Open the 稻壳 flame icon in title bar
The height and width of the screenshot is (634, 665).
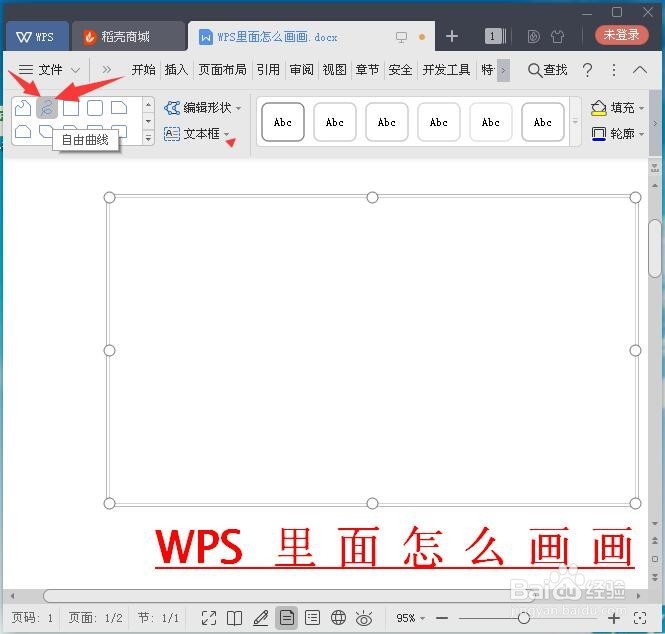(x=534, y=37)
